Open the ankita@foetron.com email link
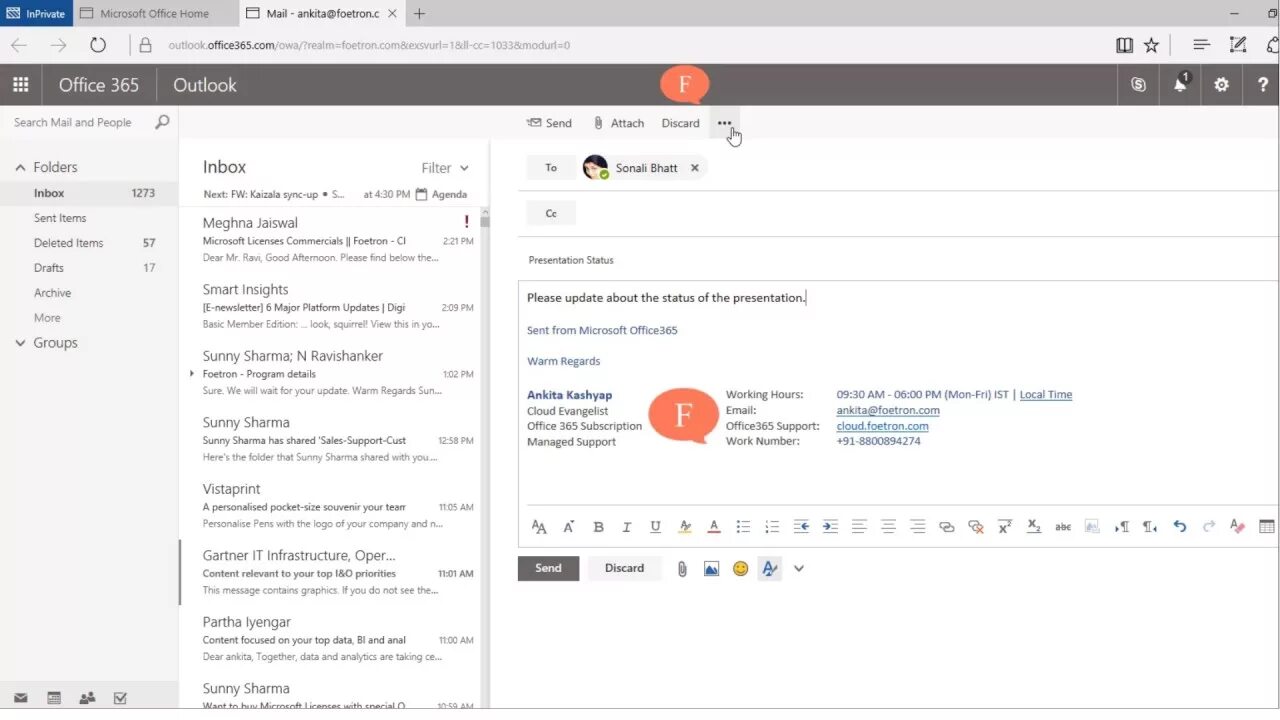 click(888, 410)
